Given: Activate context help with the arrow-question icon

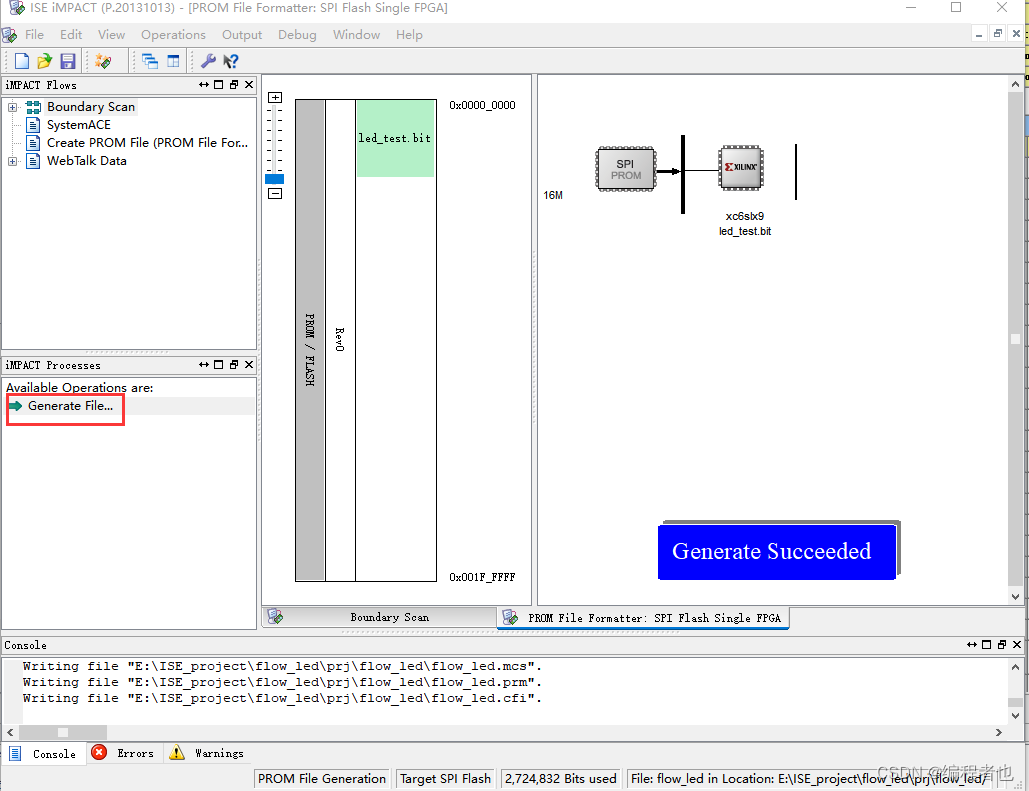Looking at the screenshot, I should point(229,60).
